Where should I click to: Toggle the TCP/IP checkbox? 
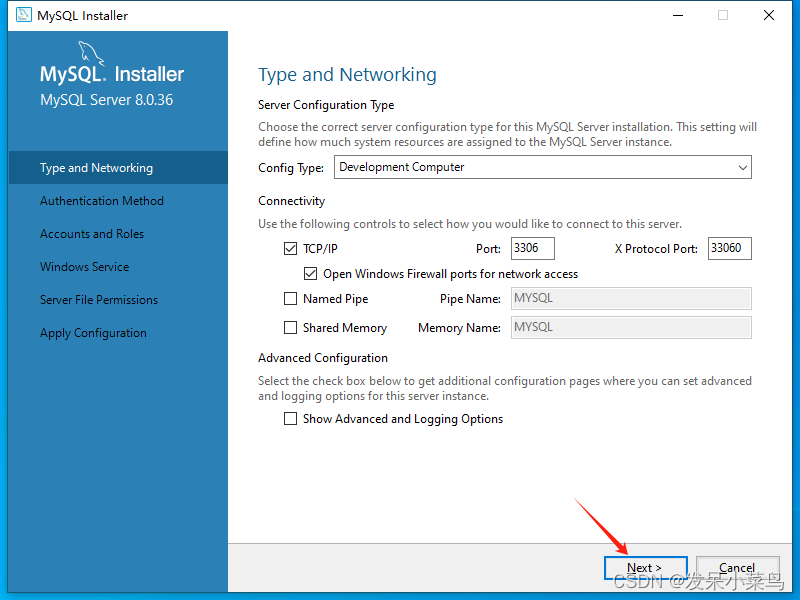(290, 248)
